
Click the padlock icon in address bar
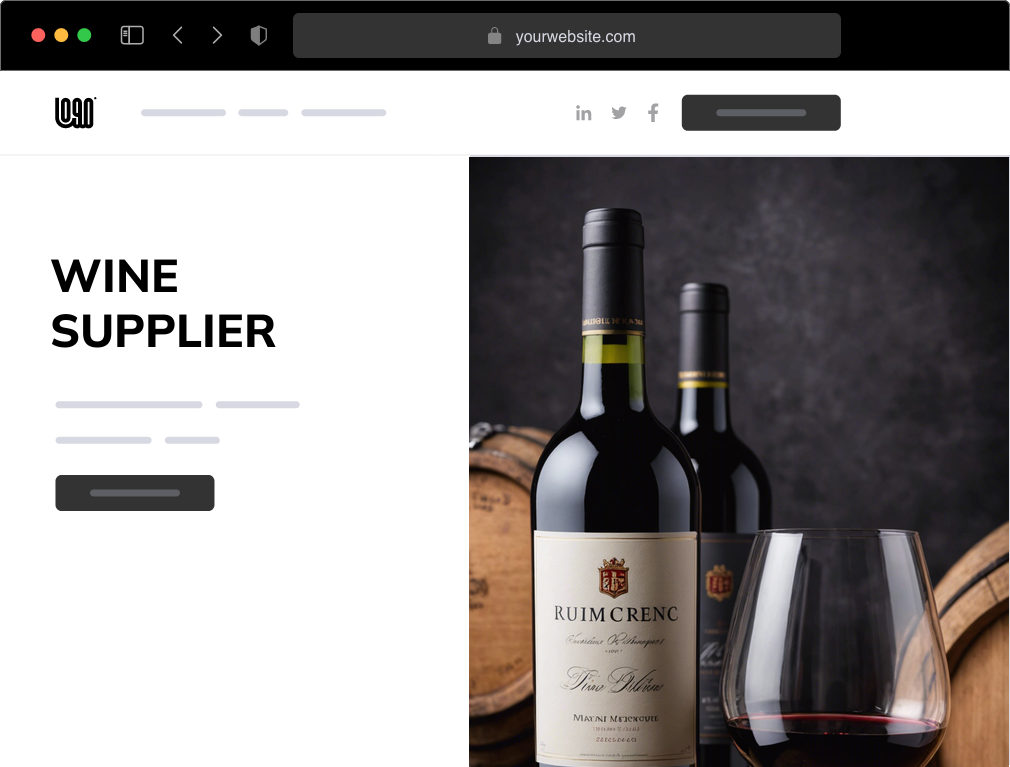point(494,35)
